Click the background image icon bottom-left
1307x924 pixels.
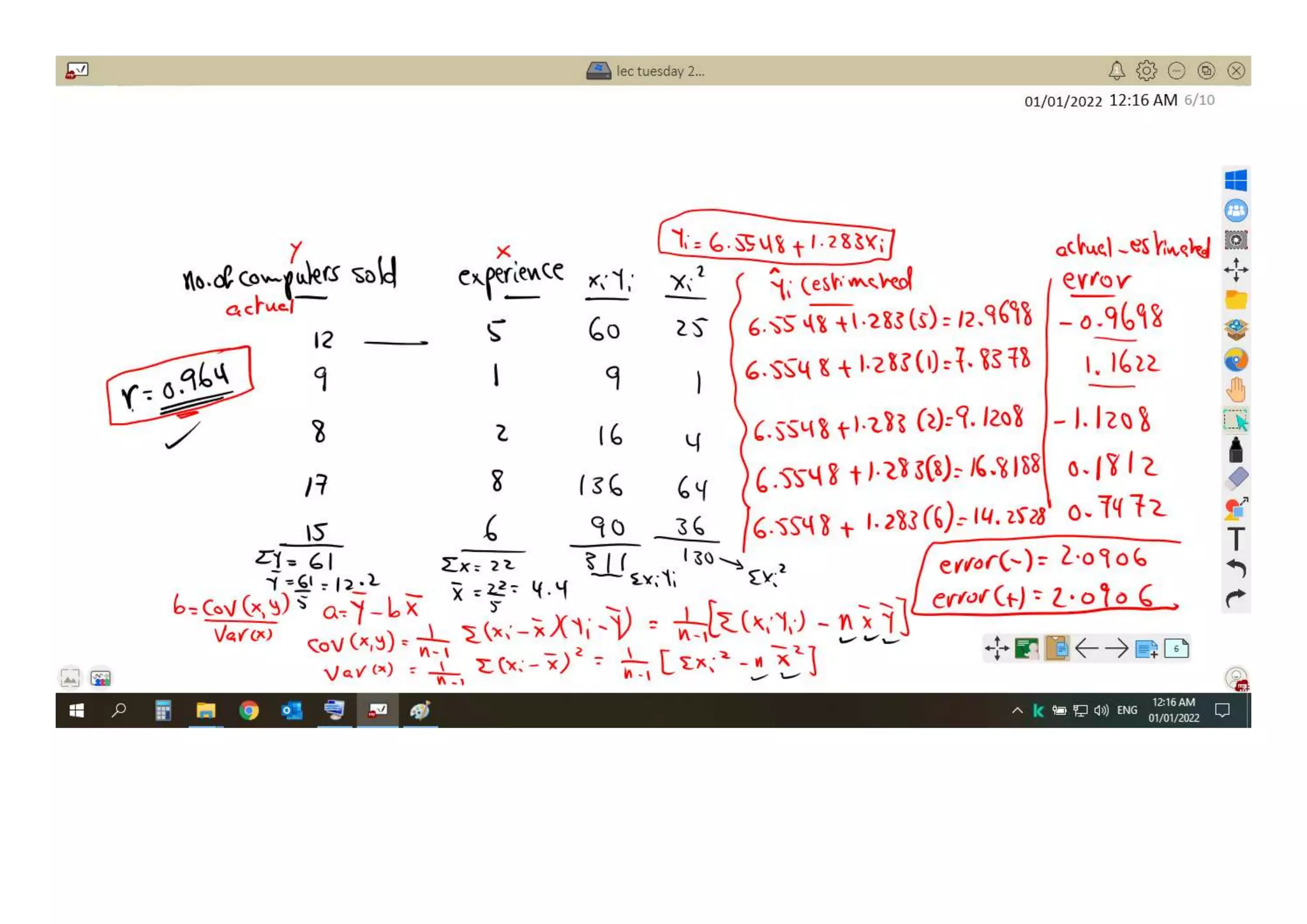click(70, 678)
